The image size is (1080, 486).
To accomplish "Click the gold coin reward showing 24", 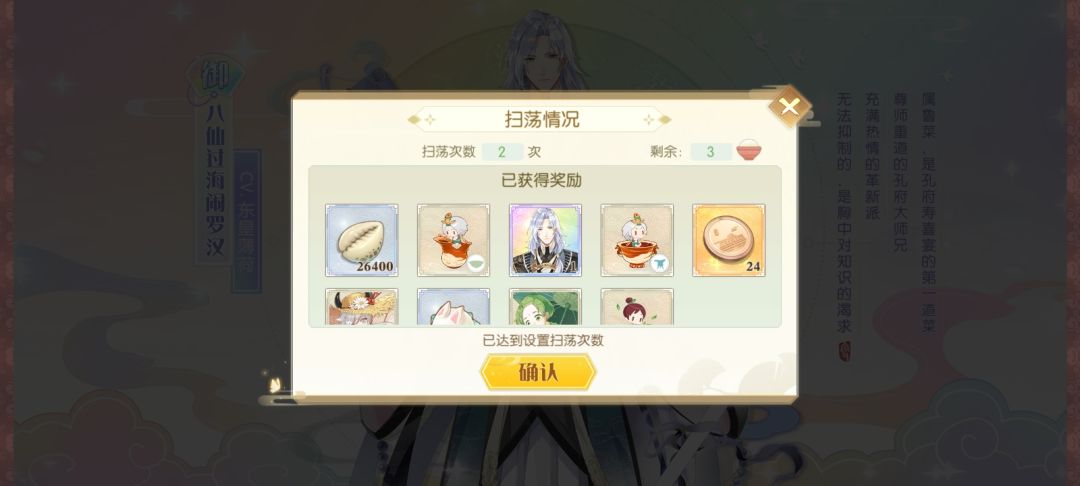I will [x=729, y=240].
